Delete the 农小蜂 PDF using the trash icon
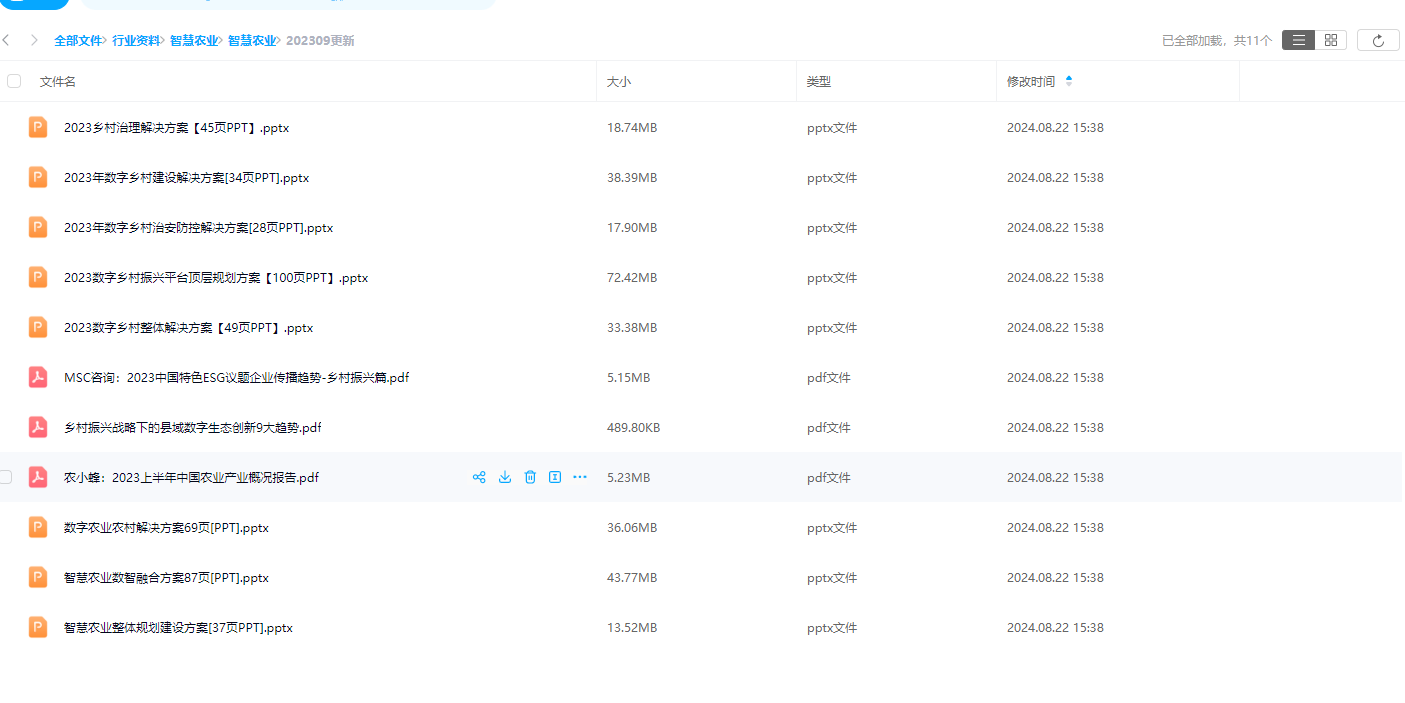 [530, 478]
